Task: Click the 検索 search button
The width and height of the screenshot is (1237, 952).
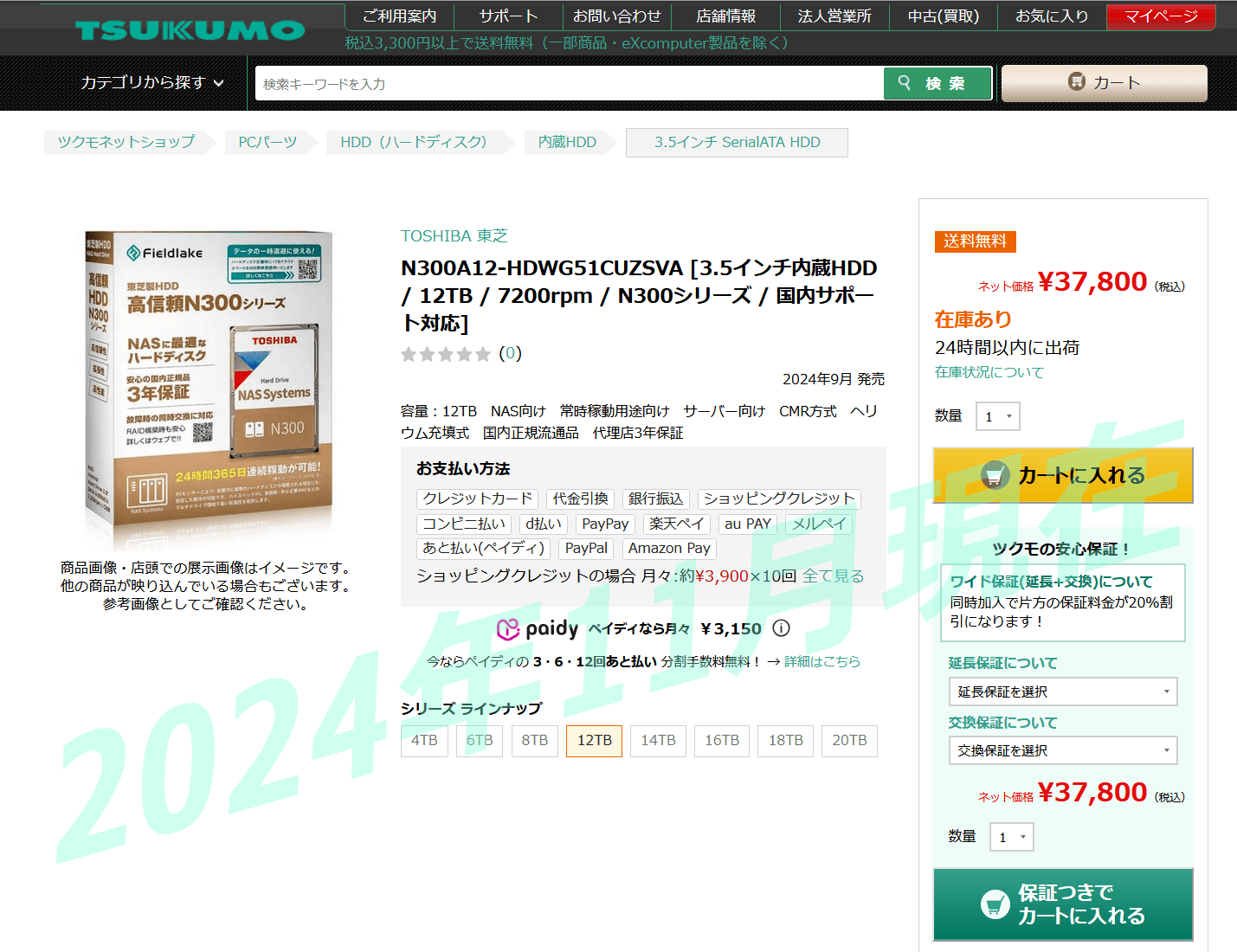Action: coord(937,83)
